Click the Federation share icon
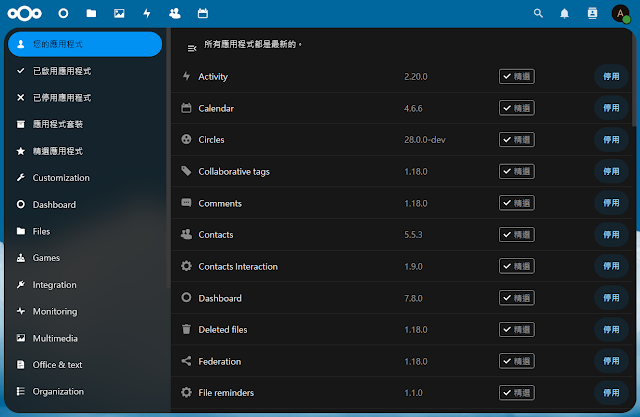Screen dimensions: 640x417 pyautogui.click(x=186, y=361)
